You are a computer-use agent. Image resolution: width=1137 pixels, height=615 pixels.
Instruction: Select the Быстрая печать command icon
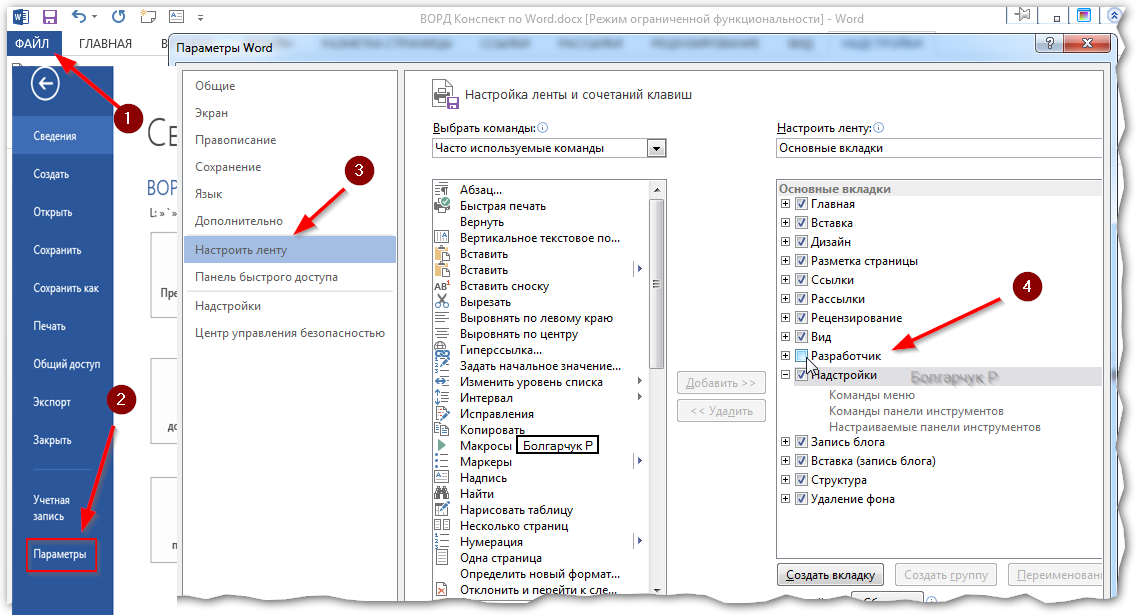click(442, 206)
